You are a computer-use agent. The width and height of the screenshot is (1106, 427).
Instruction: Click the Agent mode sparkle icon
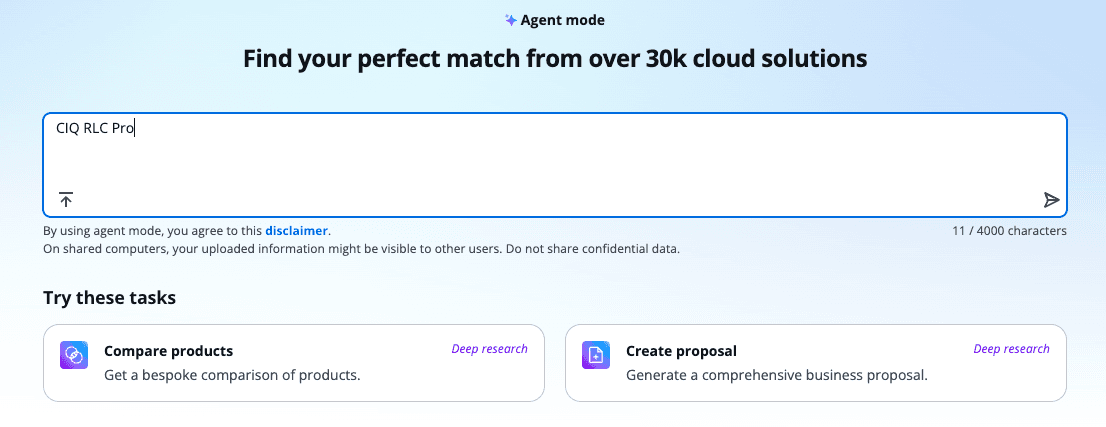[511, 20]
